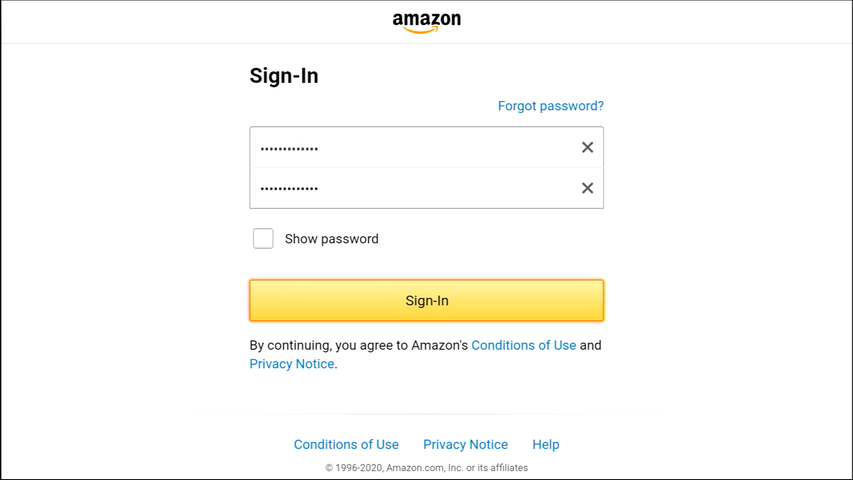Click the yellow Sign-In button
The height and width of the screenshot is (480, 853).
tap(426, 300)
